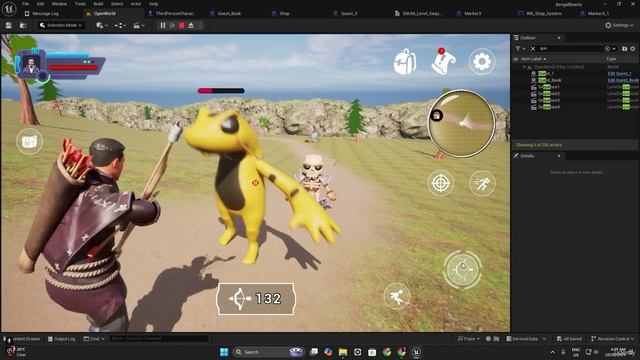640x360 pixels.
Task: Open the add content dropdown in toolbar
Action: tap(102, 25)
